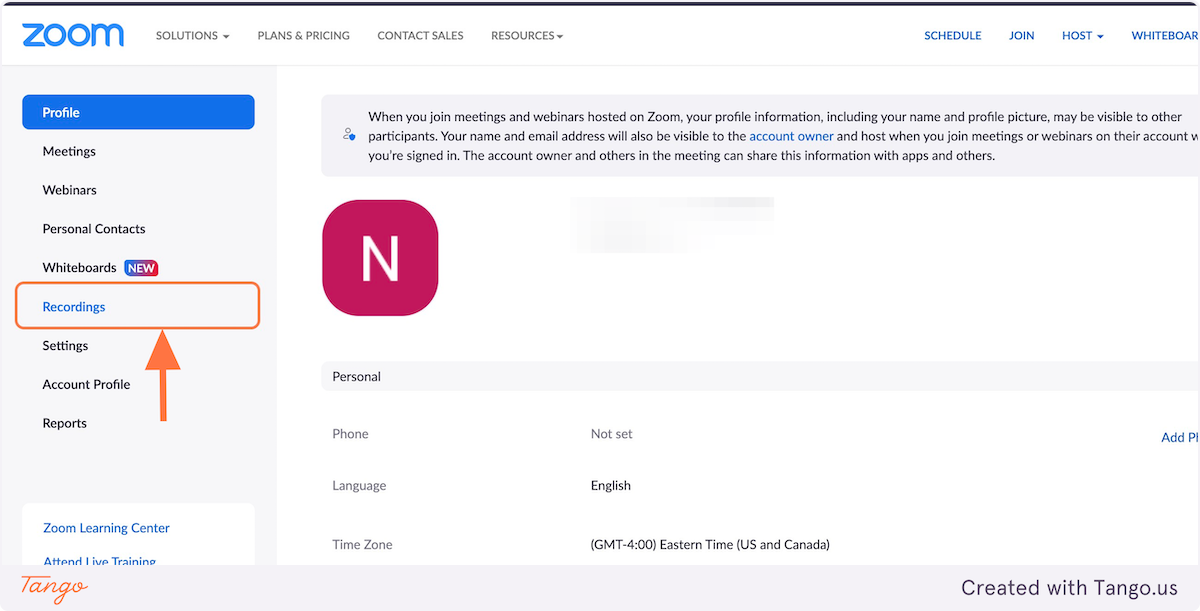Open Reports in the sidebar

tap(64, 424)
